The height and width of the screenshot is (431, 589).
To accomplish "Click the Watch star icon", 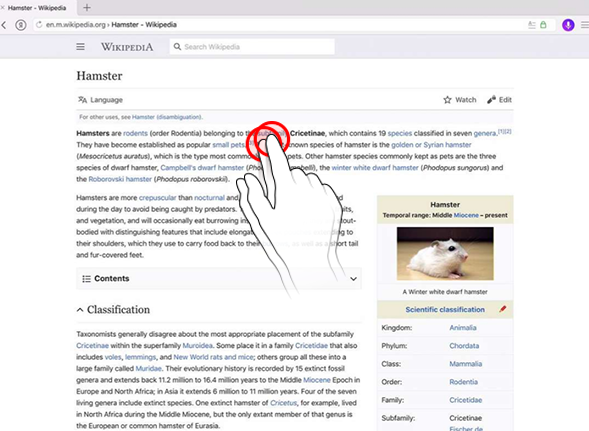I will [447, 100].
